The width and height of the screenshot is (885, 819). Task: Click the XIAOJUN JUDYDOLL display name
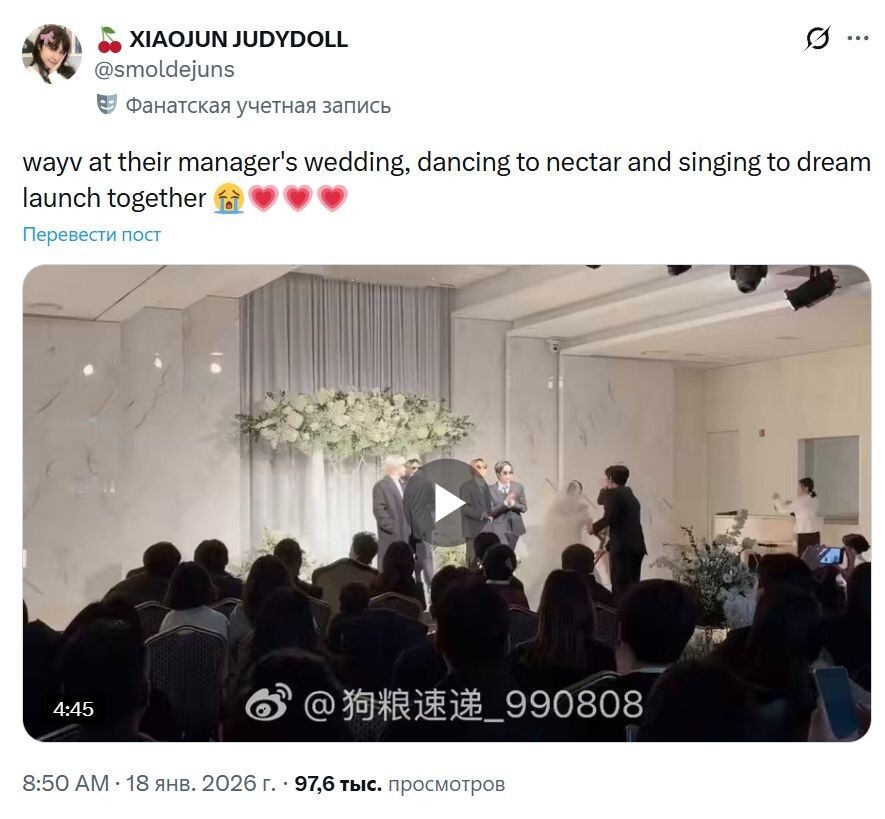[x=238, y=39]
